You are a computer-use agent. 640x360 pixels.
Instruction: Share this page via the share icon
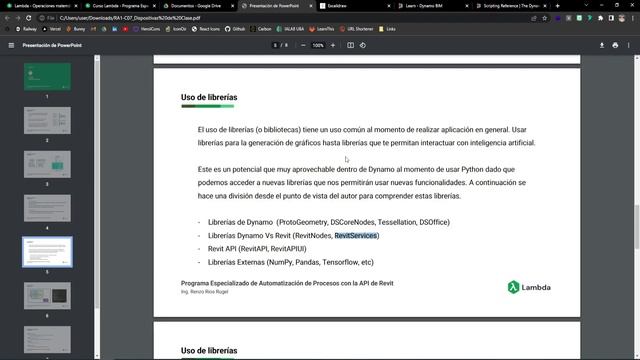(x=534, y=18)
